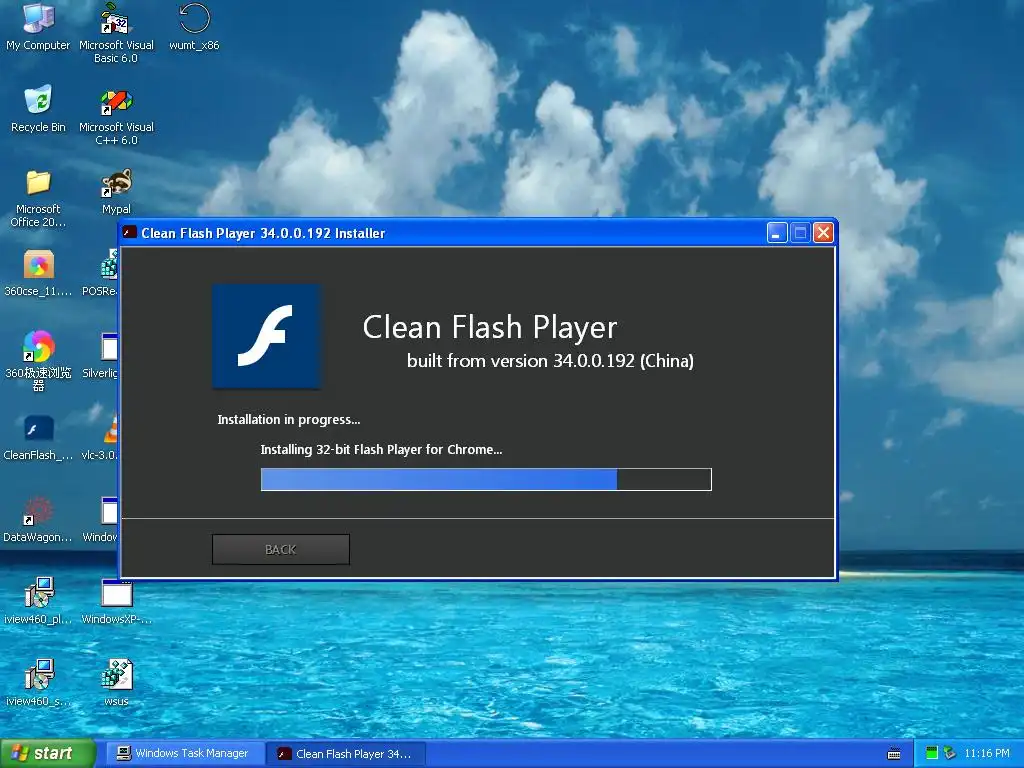
Task: Click the installation progress bar
Action: [x=486, y=479]
